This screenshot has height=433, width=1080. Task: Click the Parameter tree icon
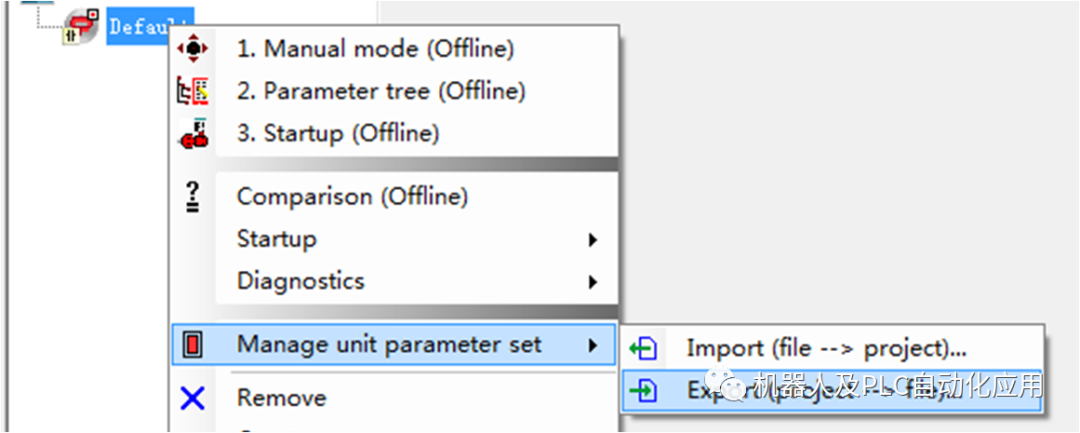pos(192,91)
